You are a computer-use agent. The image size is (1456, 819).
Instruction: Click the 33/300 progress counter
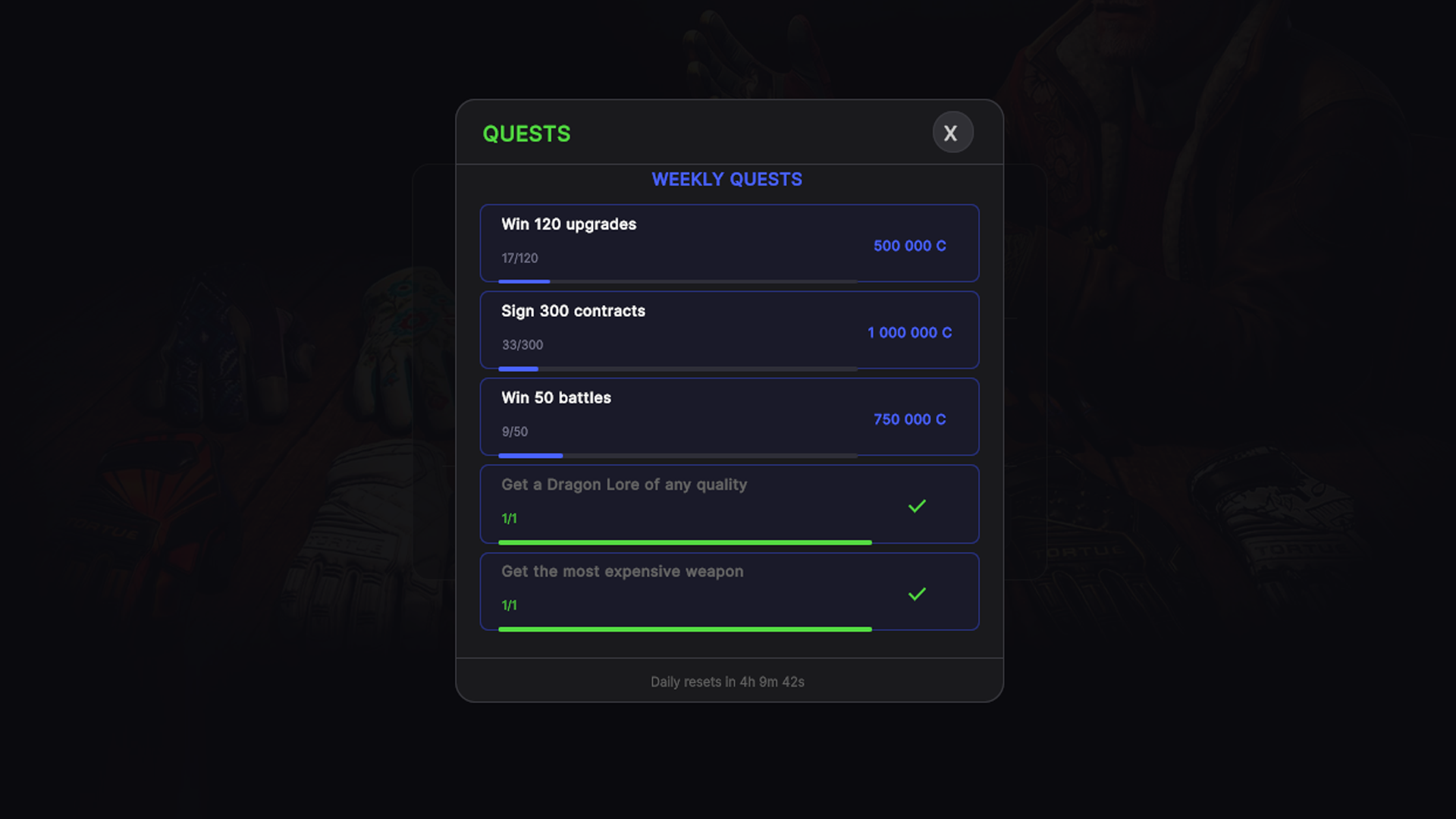point(522,344)
